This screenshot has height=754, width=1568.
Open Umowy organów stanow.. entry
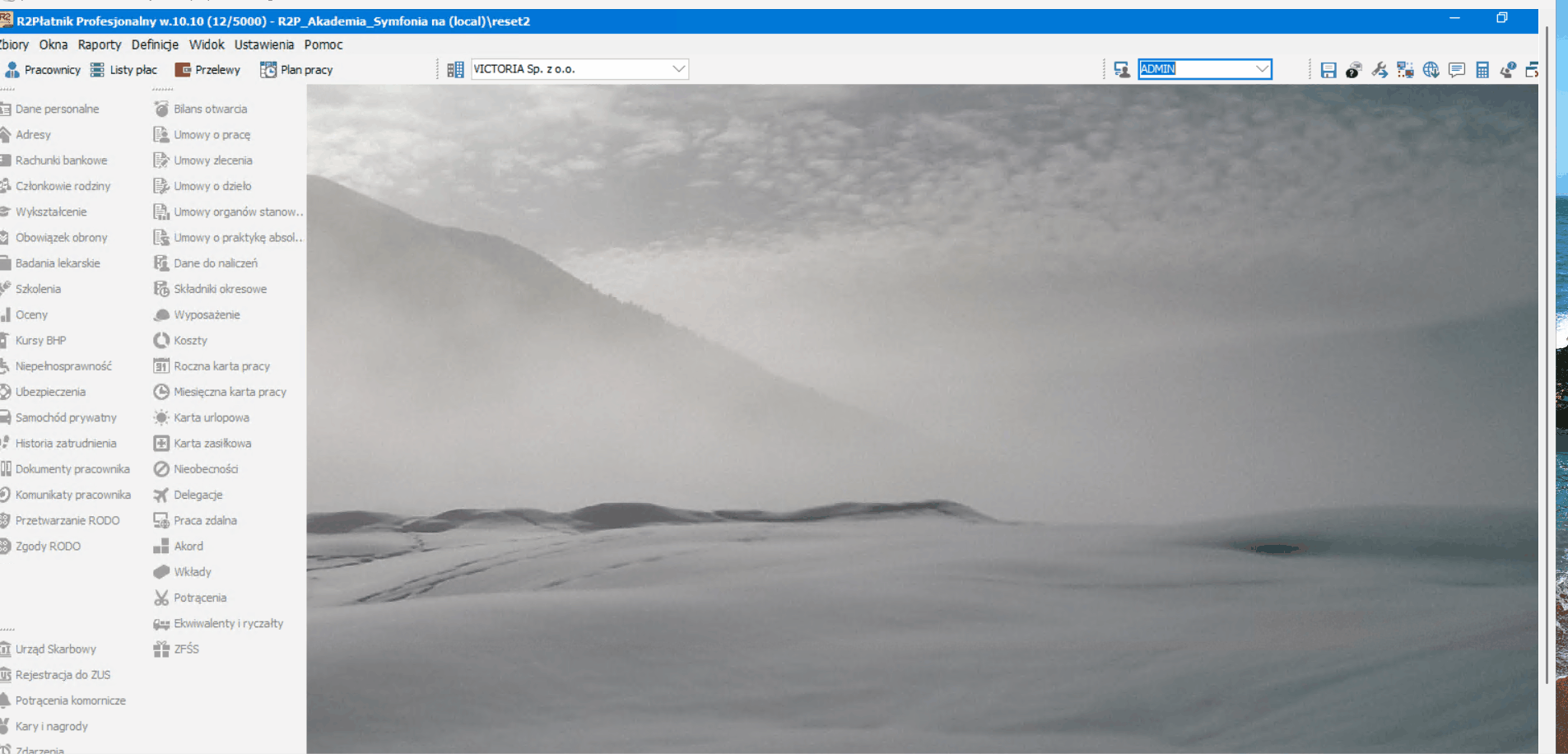click(x=228, y=212)
